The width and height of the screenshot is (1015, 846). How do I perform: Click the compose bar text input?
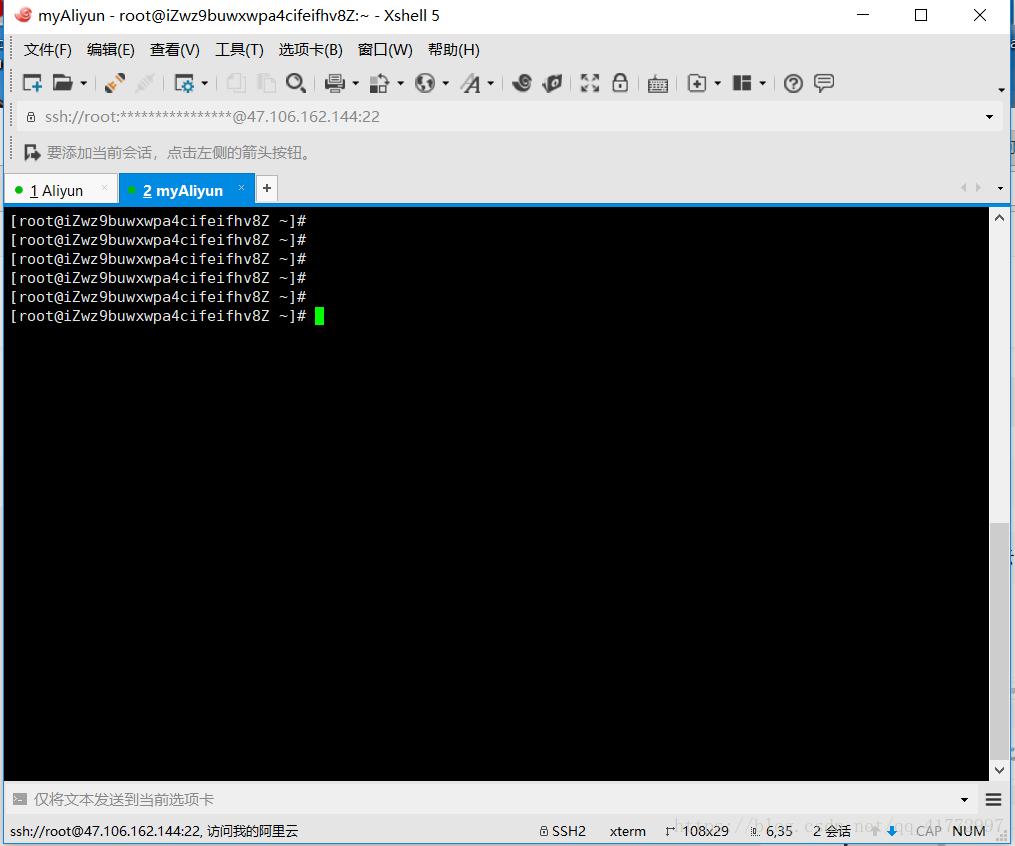click(x=492, y=799)
